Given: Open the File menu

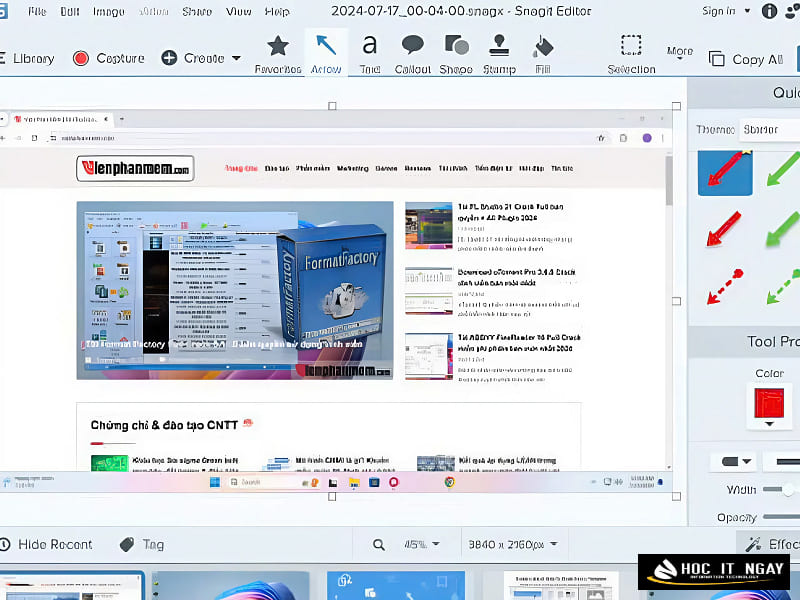Looking at the screenshot, I should (x=37, y=11).
